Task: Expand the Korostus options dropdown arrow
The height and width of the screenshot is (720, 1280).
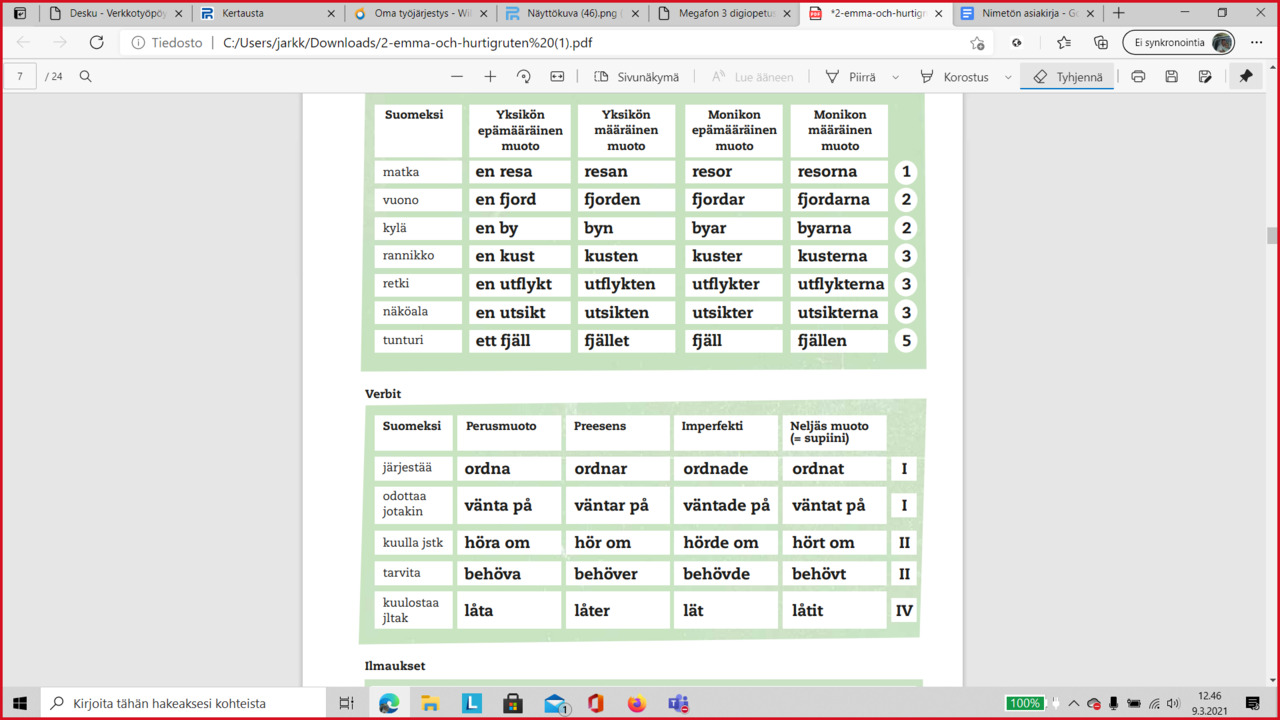Action: pos(1008,77)
